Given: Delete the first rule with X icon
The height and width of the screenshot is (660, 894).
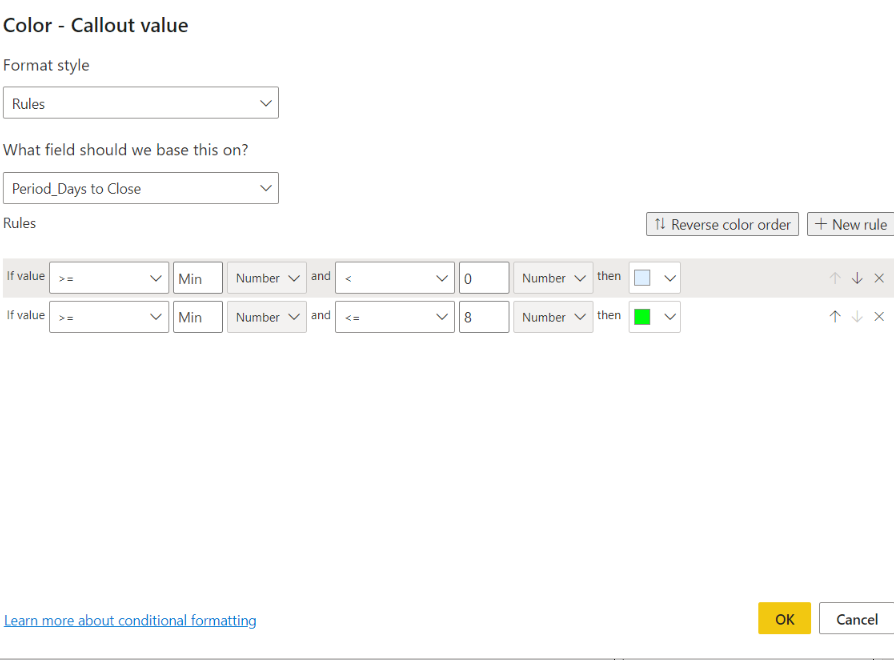Looking at the screenshot, I should coord(879,278).
